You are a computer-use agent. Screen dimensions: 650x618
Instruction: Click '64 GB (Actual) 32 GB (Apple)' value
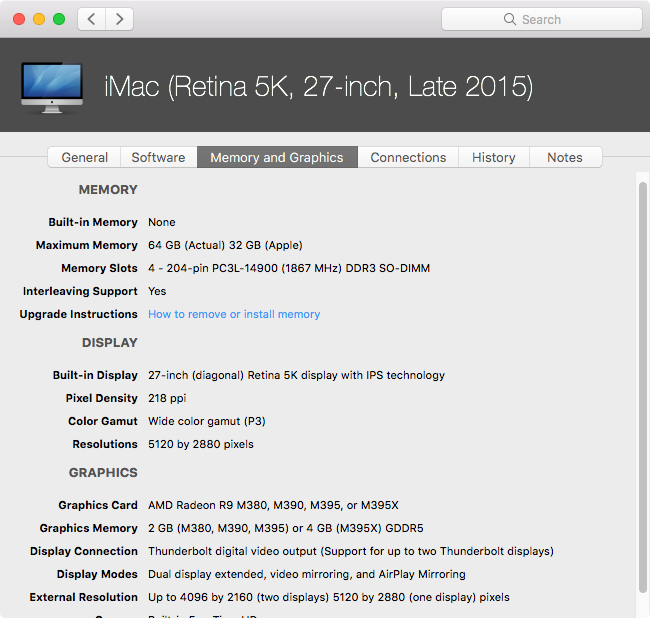225,245
